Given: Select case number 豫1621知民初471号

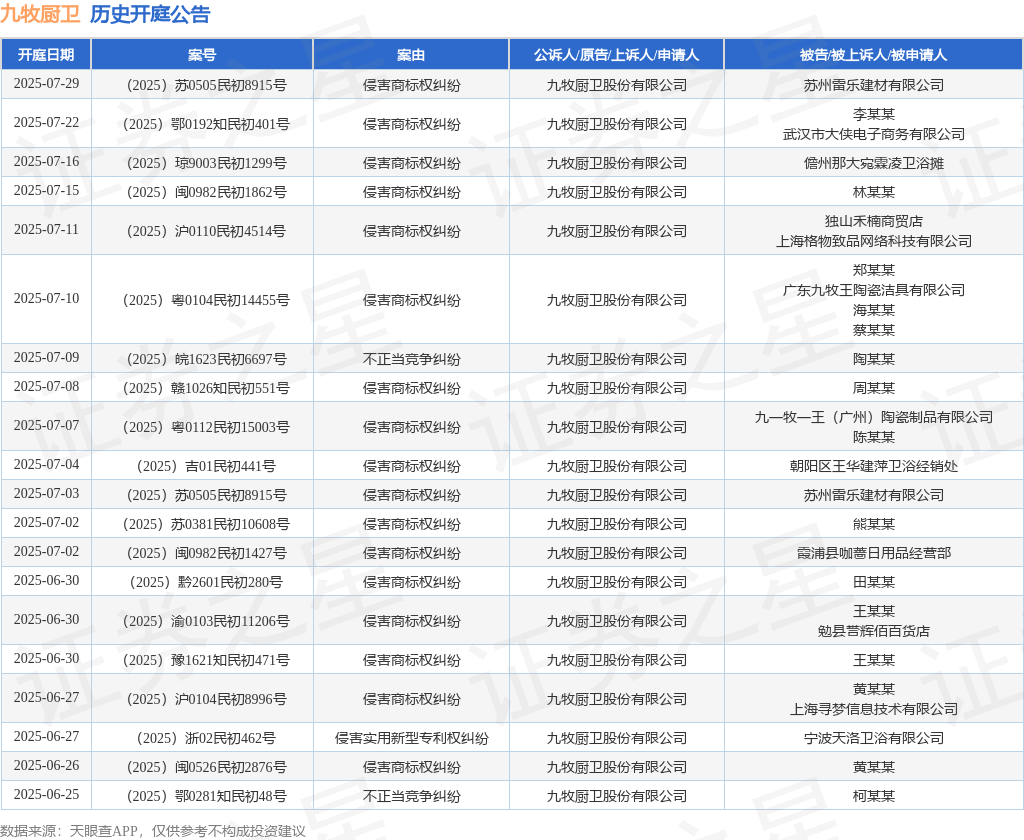Looking at the screenshot, I should click(x=206, y=660).
